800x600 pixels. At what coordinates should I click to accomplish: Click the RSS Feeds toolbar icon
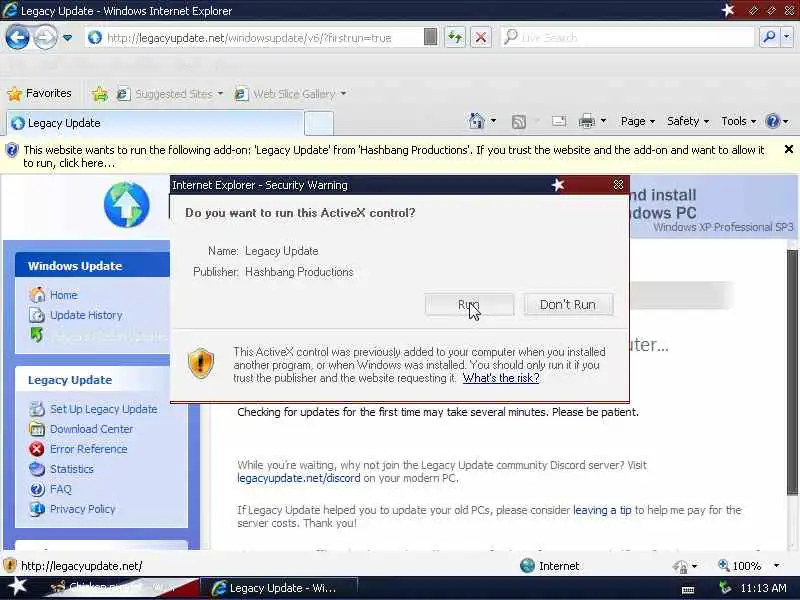pyautogui.click(x=519, y=121)
